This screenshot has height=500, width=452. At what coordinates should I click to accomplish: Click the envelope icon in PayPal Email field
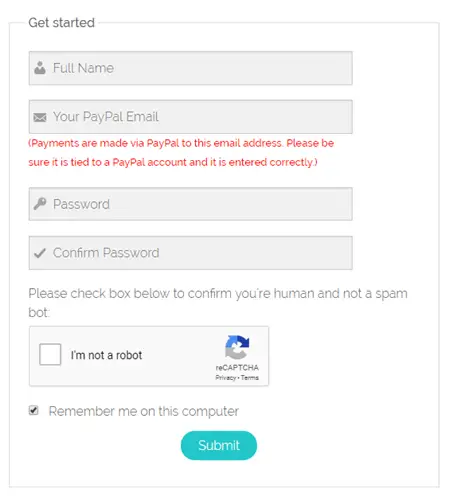[40, 117]
